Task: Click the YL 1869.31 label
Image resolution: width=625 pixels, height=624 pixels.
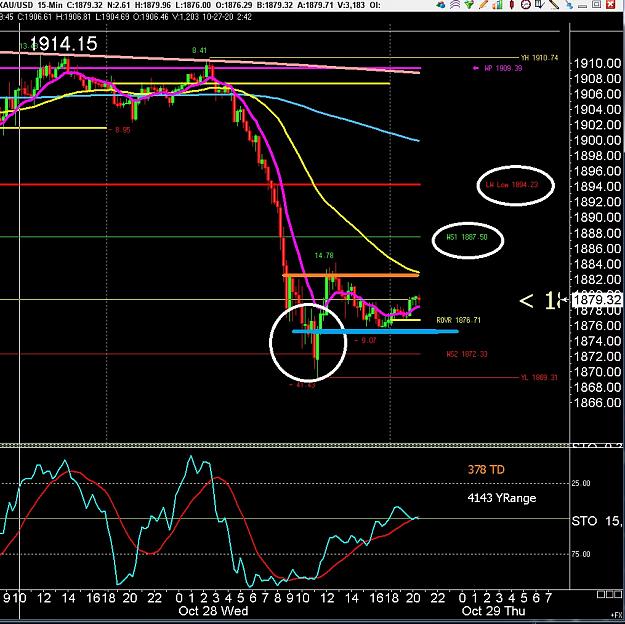Action: (539, 377)
